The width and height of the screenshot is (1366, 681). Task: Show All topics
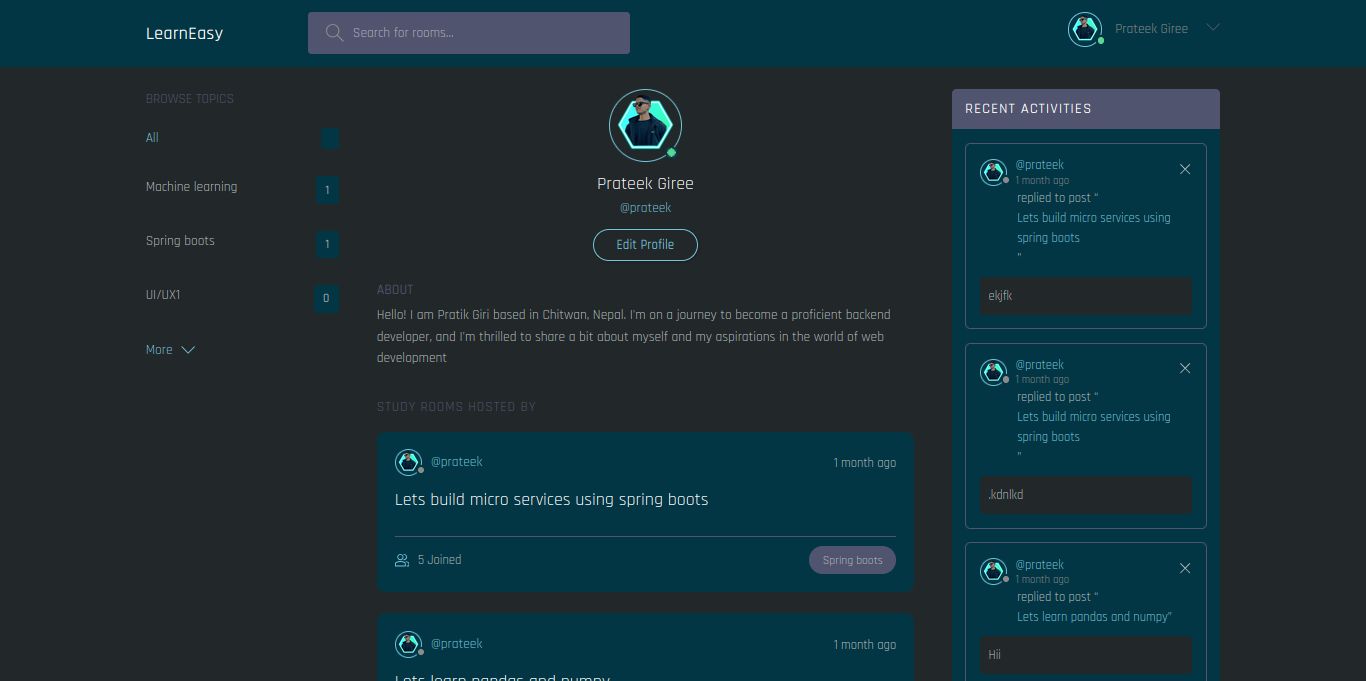pyautogui.click(x=152, y=138)
